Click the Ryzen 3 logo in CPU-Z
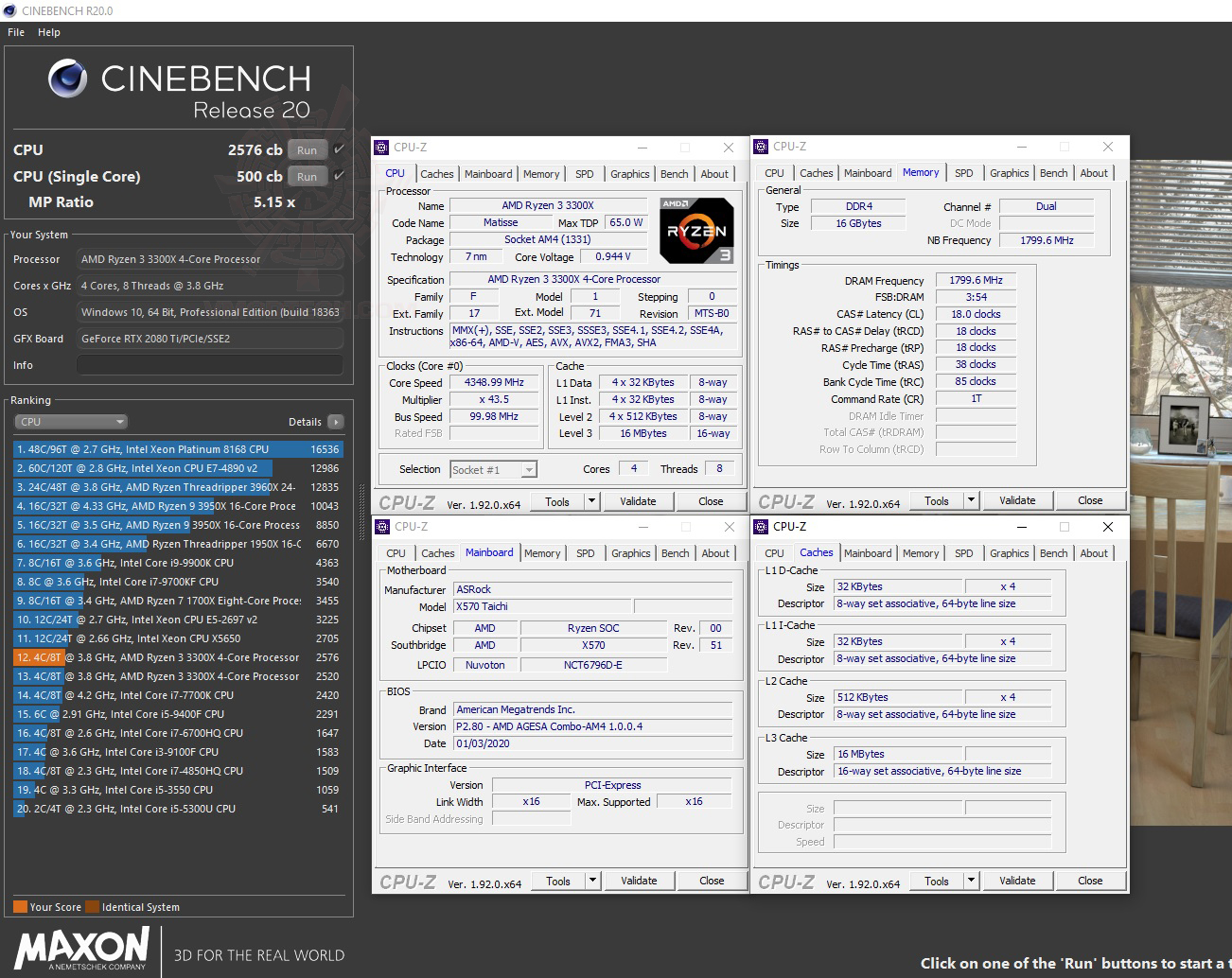Screen dimensions: 1232x978 point(696,230)
